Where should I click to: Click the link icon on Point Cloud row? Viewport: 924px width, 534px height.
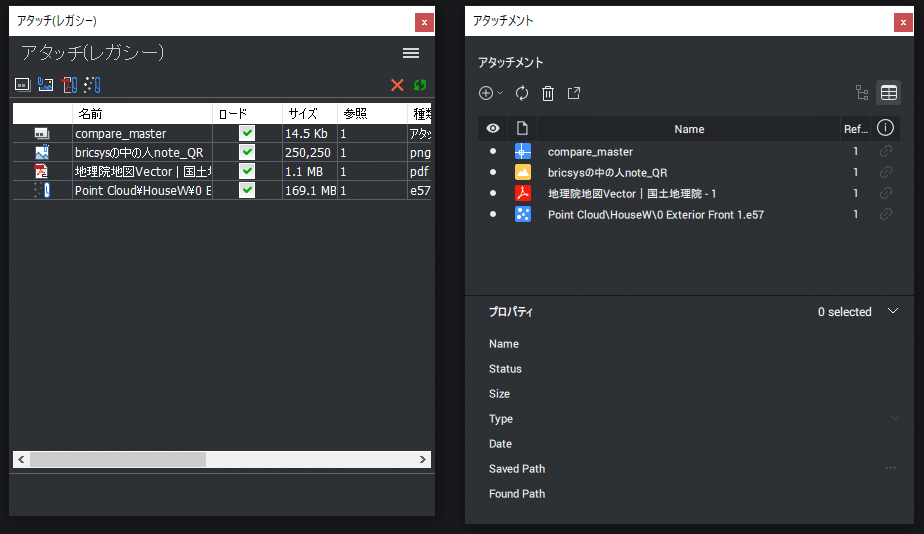pyautogui.click(x=885, y=214)
